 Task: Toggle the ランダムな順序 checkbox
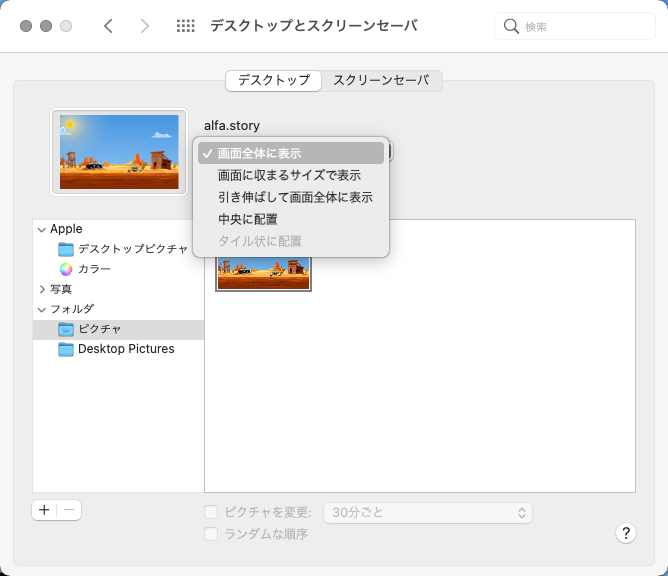211,534
